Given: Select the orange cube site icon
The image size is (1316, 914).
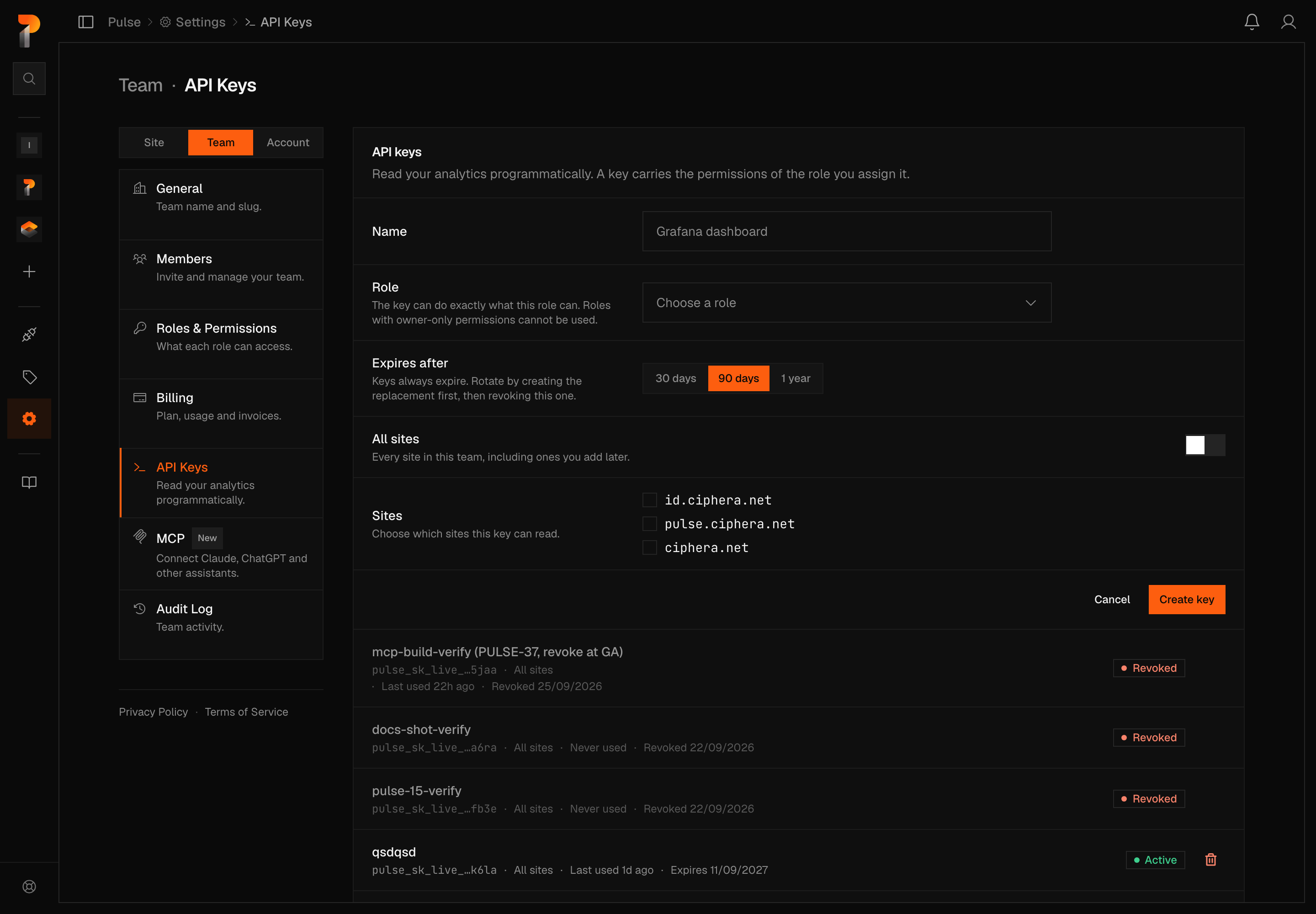Looking at the screenshot, I should click(29, 229).
